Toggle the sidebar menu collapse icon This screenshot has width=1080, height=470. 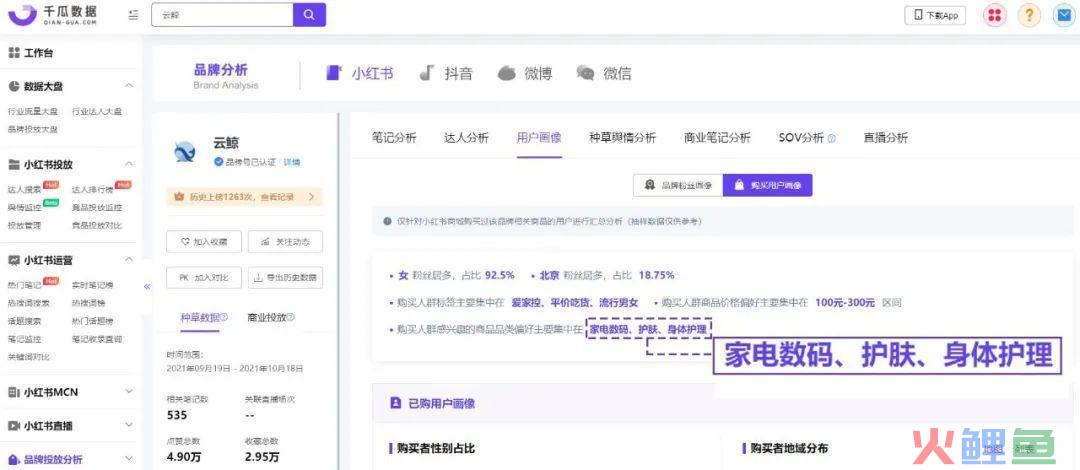134,15
